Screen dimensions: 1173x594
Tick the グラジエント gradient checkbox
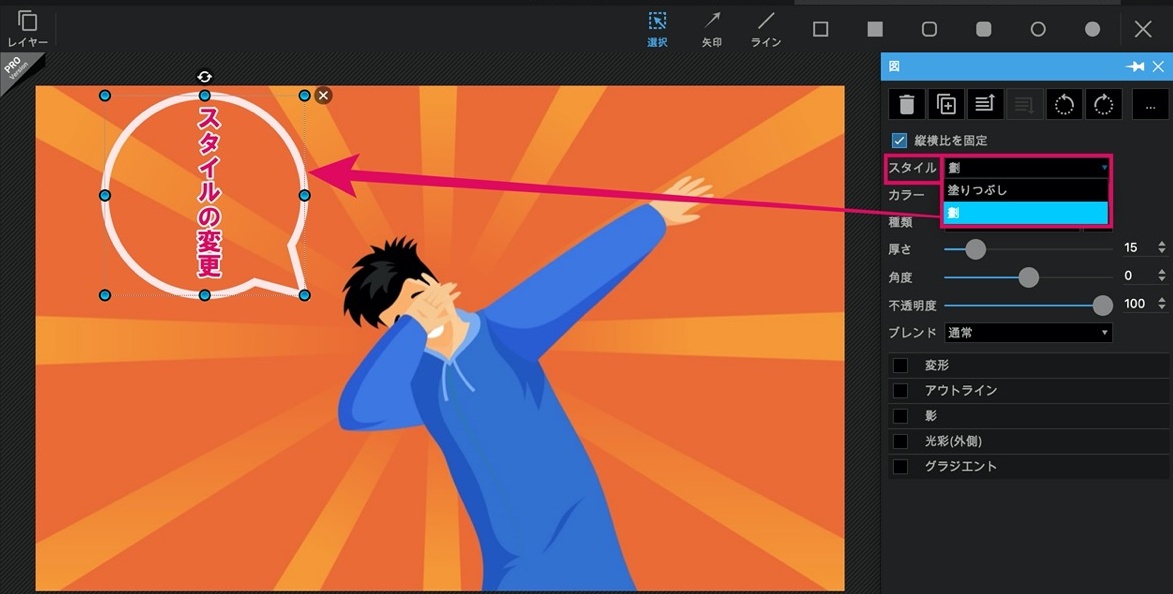[x=901, y=466]
